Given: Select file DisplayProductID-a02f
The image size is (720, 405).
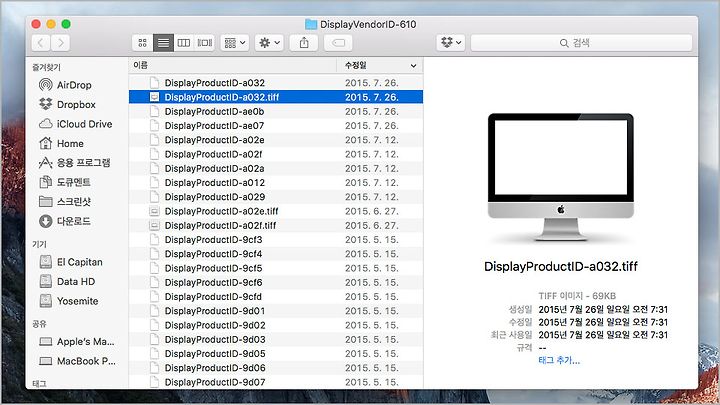Looking at the screenshot, I should click(x=276, y=154).
